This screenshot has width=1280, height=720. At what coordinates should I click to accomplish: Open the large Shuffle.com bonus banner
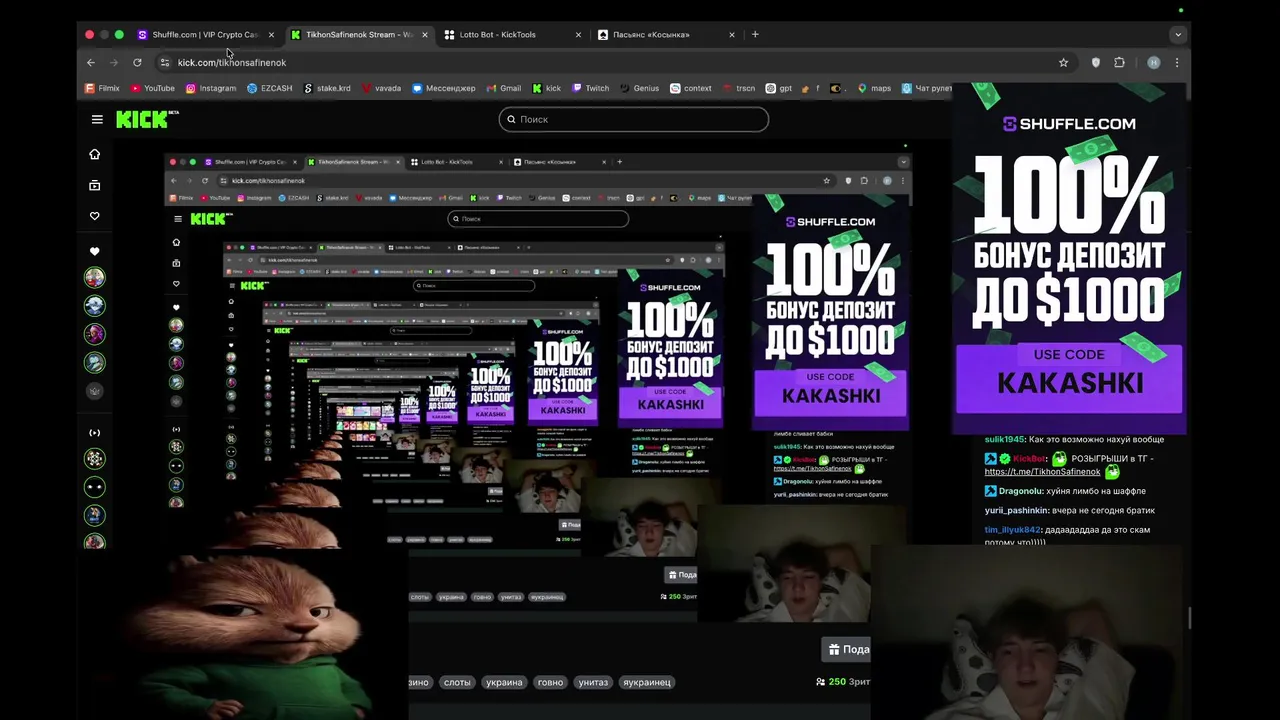coord(1069,258)
